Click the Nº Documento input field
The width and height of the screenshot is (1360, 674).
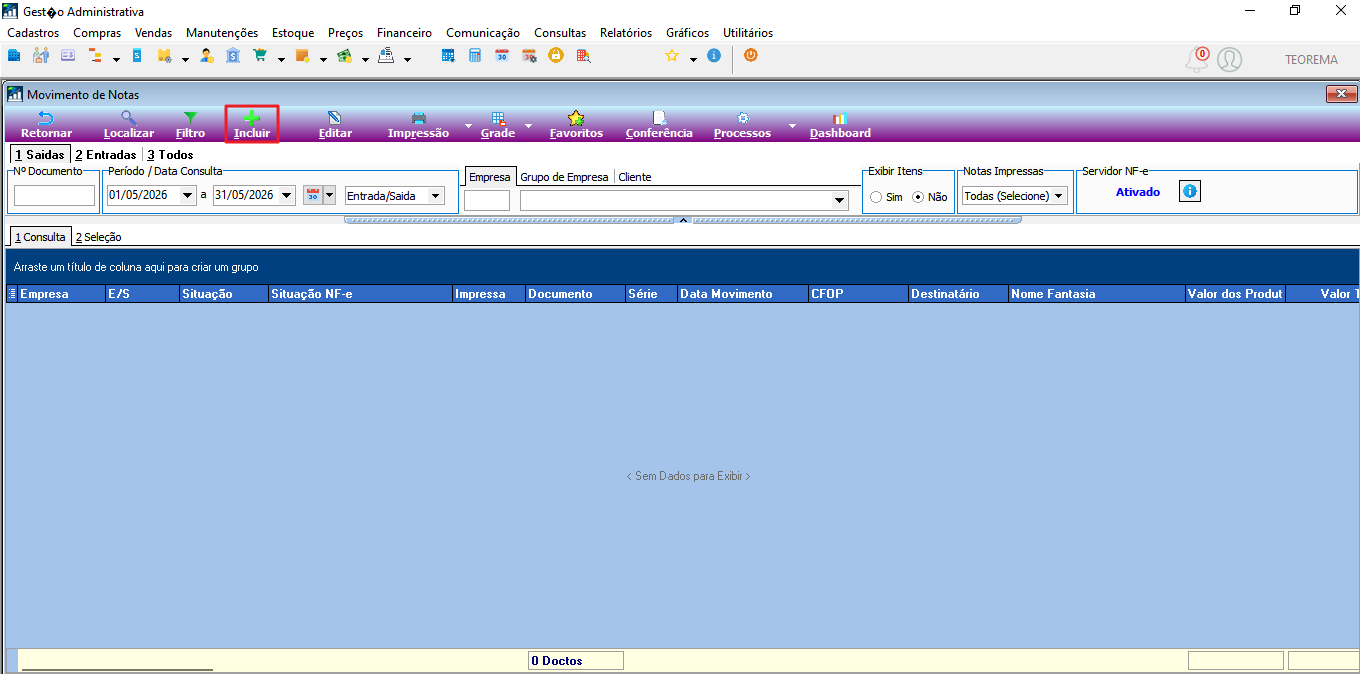54,196
